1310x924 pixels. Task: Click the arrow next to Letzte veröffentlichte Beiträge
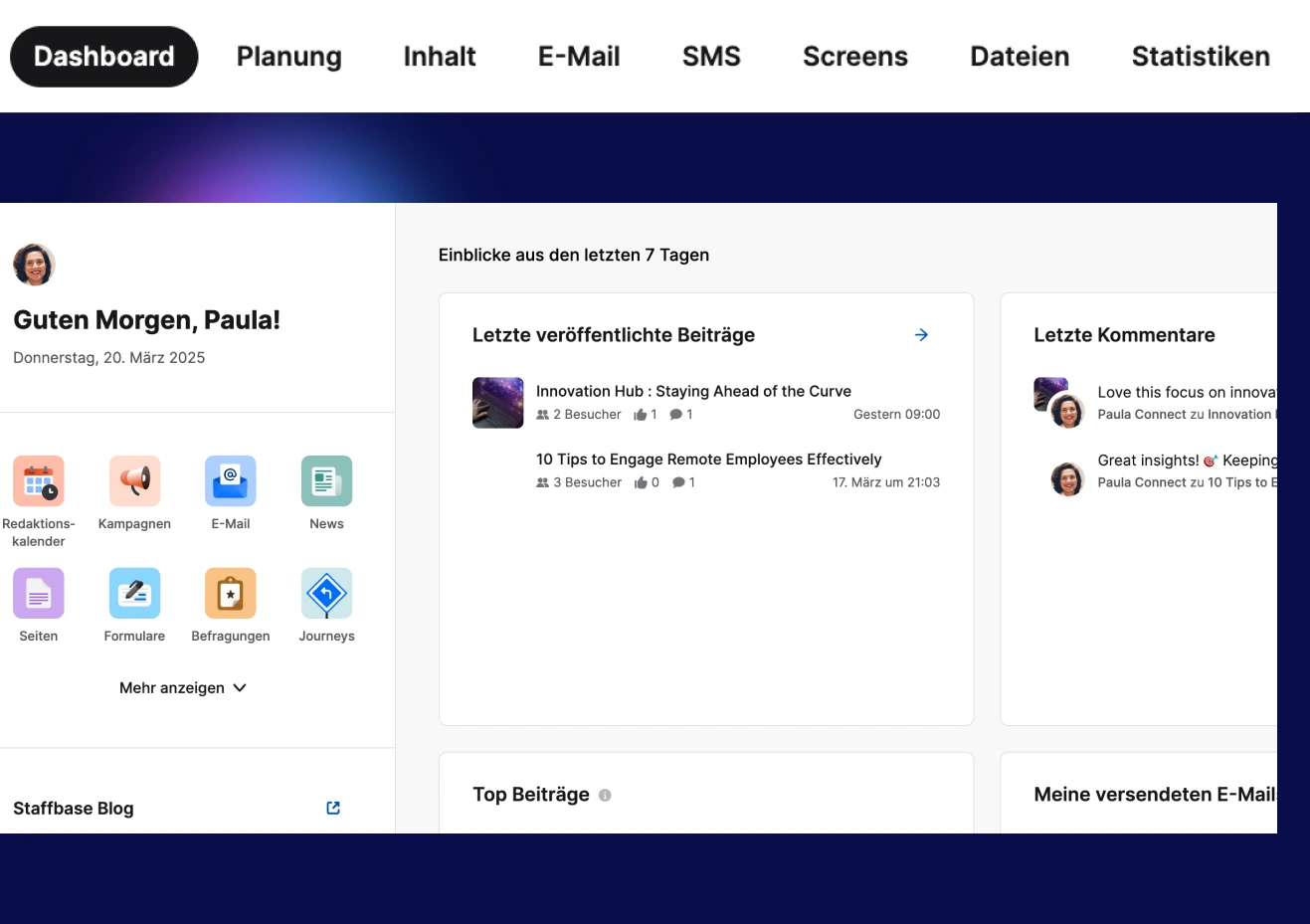tap(921, 335)
